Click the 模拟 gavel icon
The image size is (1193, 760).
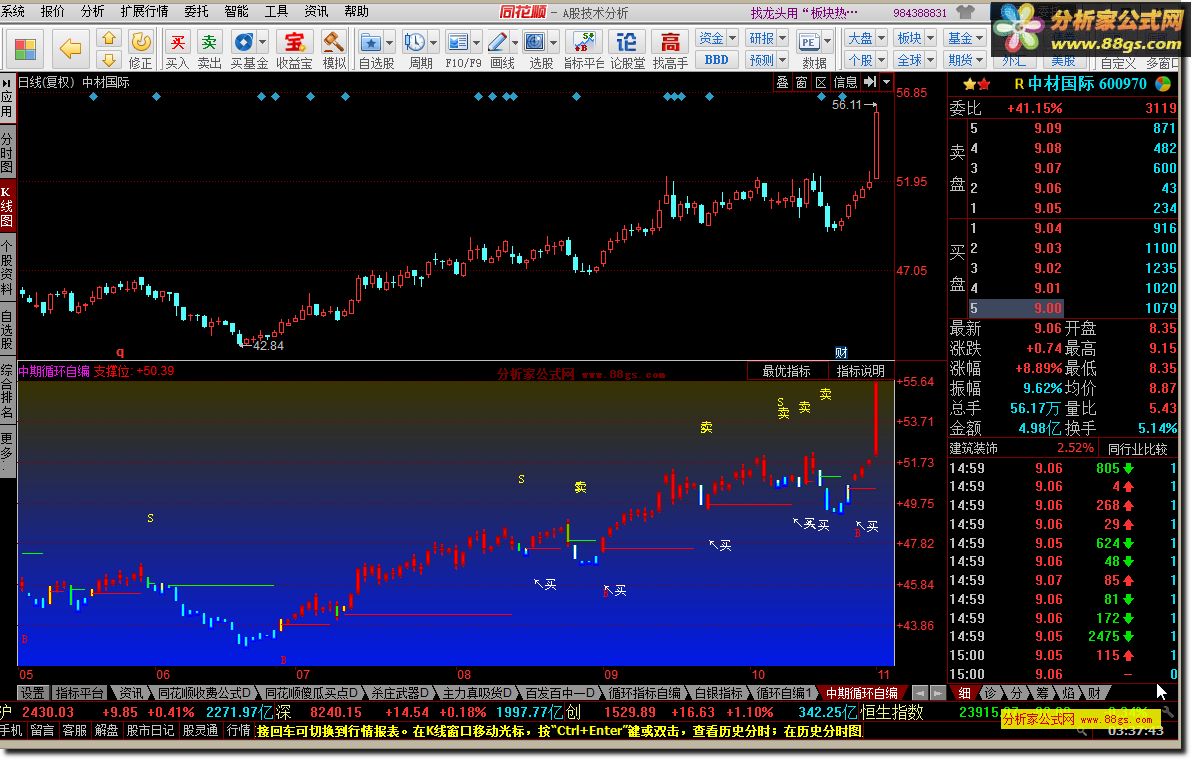pos(333,42)
